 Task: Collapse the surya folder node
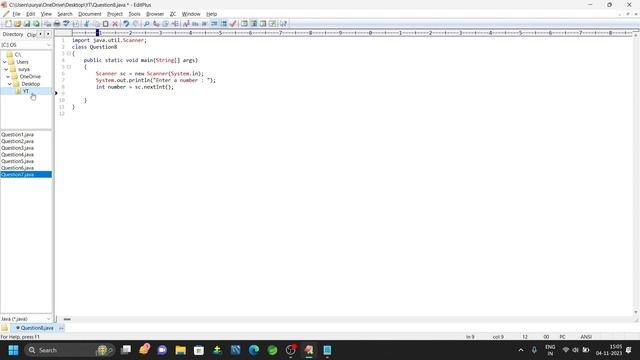(6, 69)
